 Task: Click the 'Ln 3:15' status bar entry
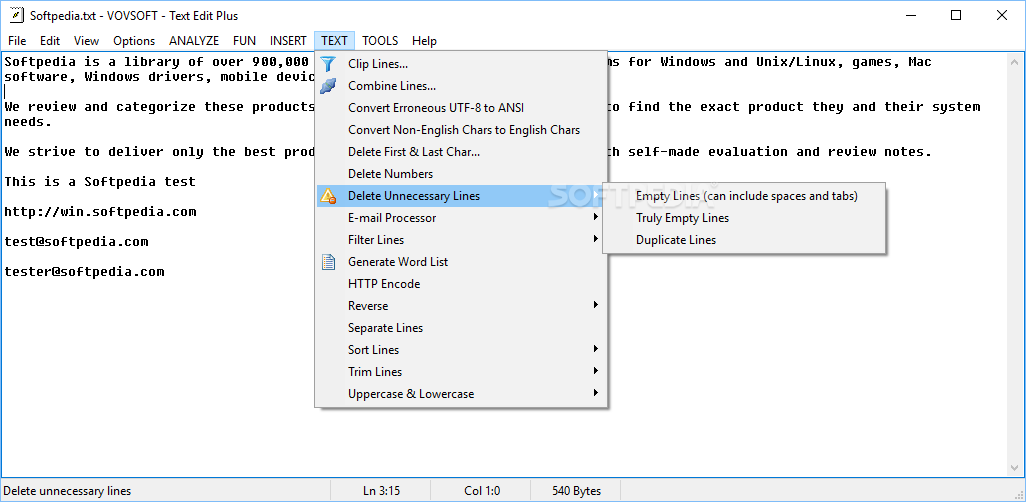point(381,491)
